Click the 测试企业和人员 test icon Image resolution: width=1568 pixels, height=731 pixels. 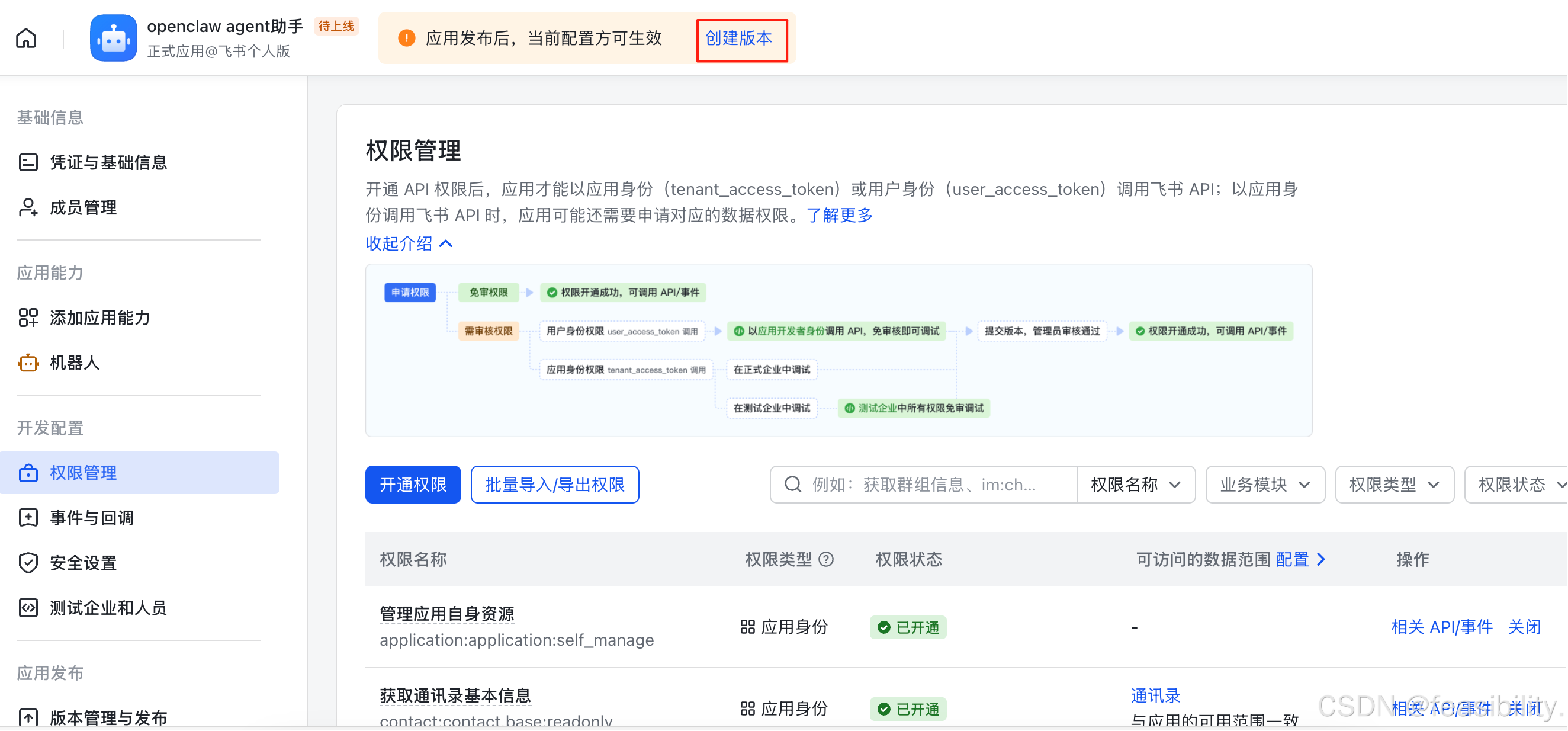pyautogui.click(x=28, y=607)
